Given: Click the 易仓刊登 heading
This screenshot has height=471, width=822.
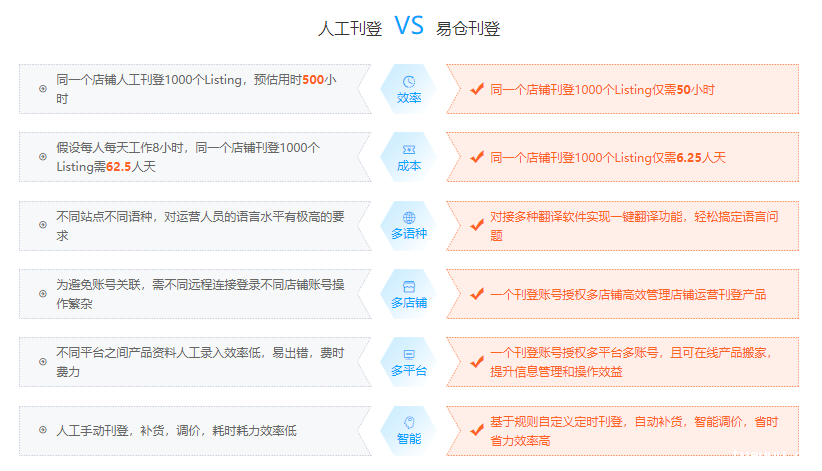Looking at the screenshot, I should [468, 29].
